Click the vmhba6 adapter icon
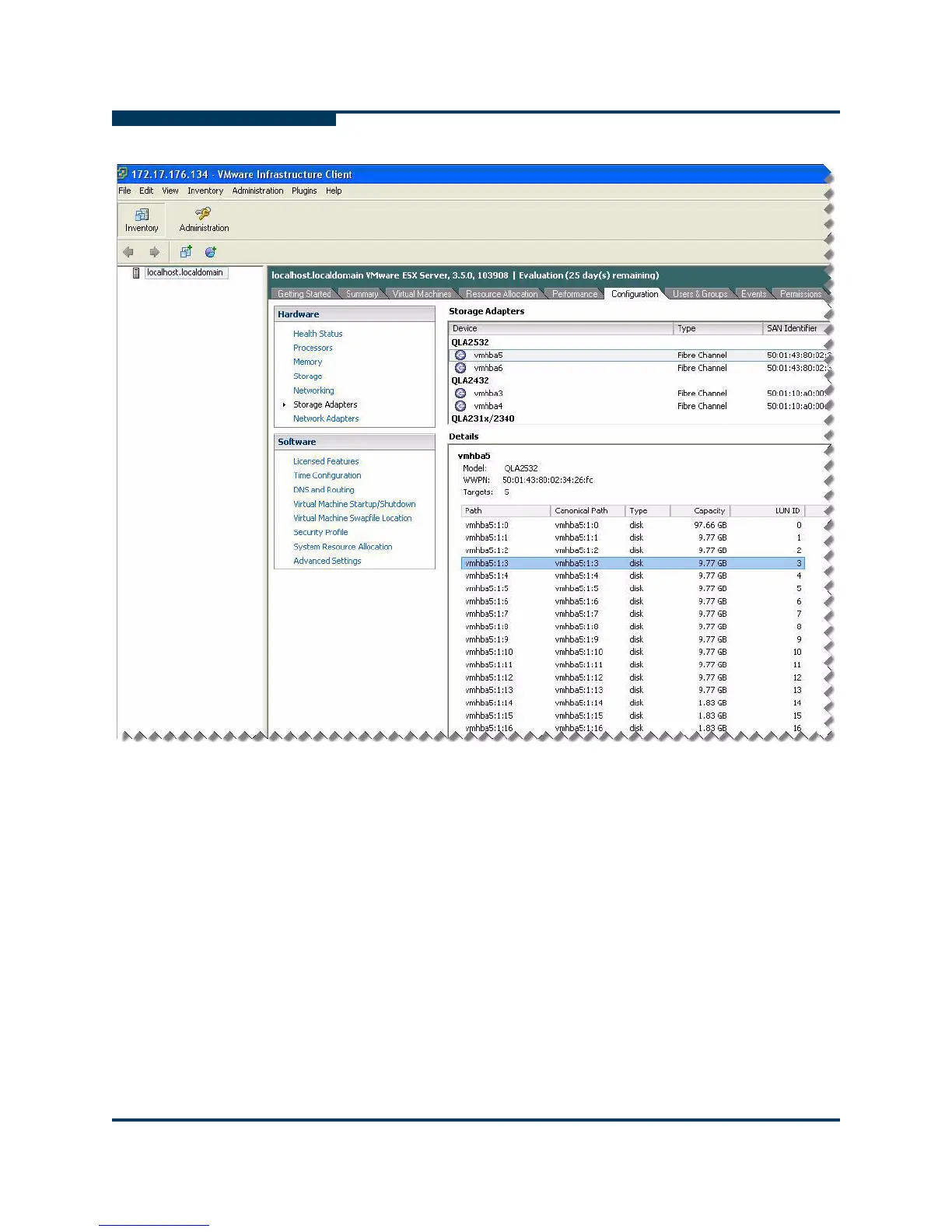This screenshot has width=952, height=1232. pos(460,368)
